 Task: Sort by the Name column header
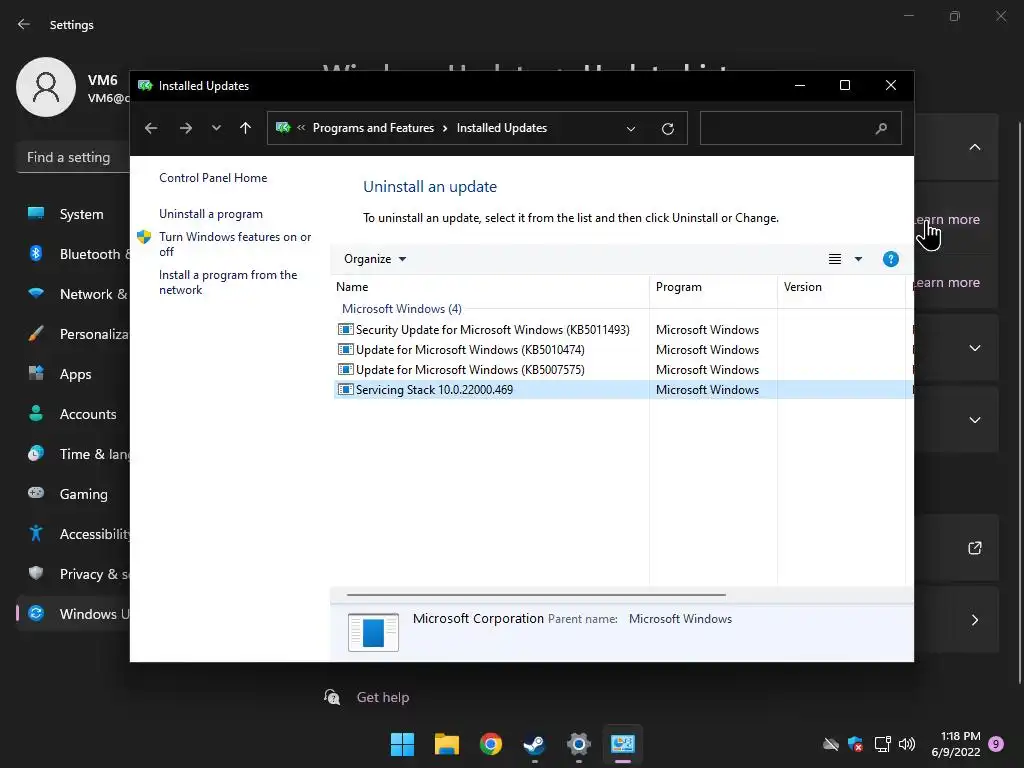pyautogui.click(x=491, y=287)
